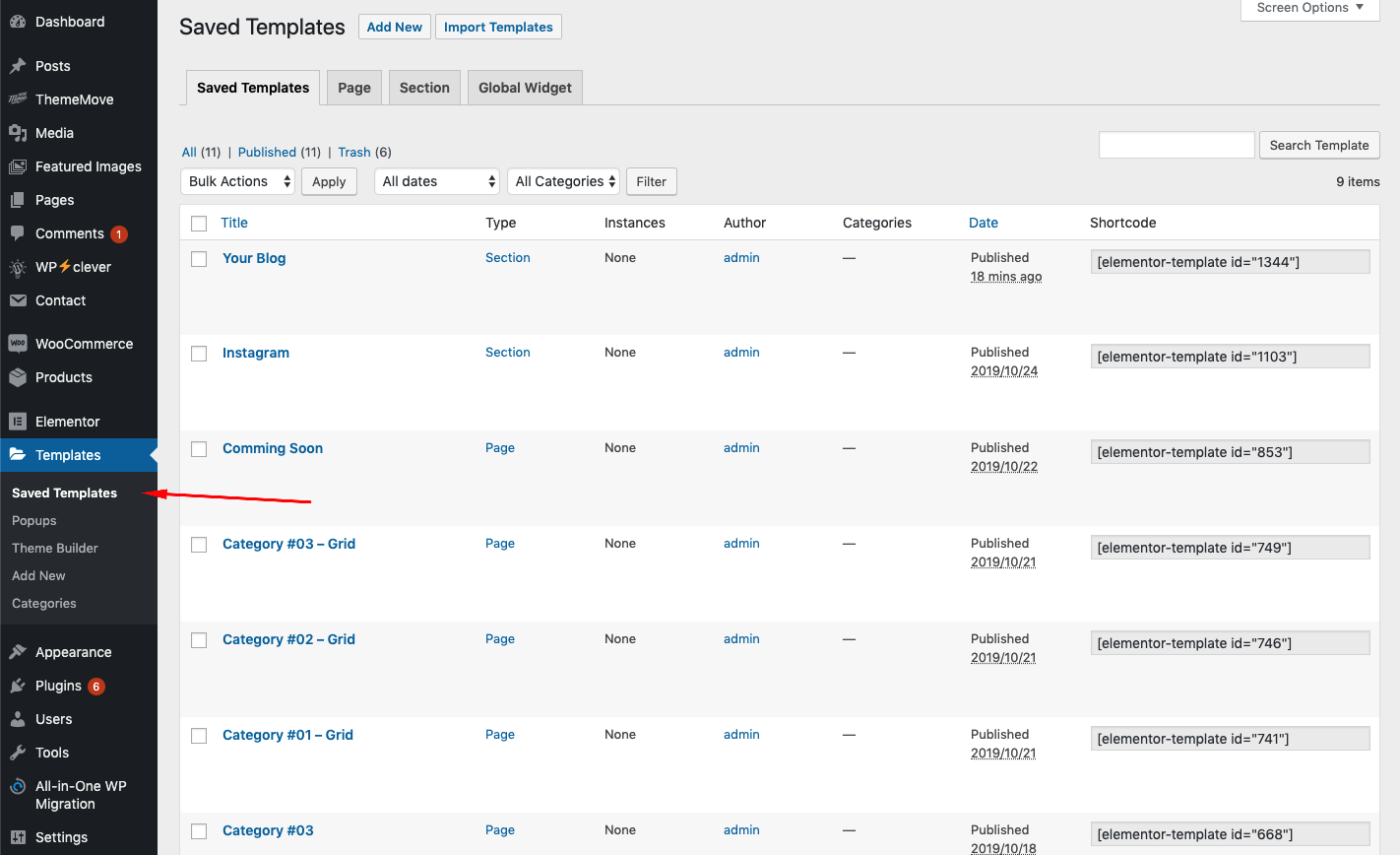Open the Trash filter link

click(x=354, y=152)
